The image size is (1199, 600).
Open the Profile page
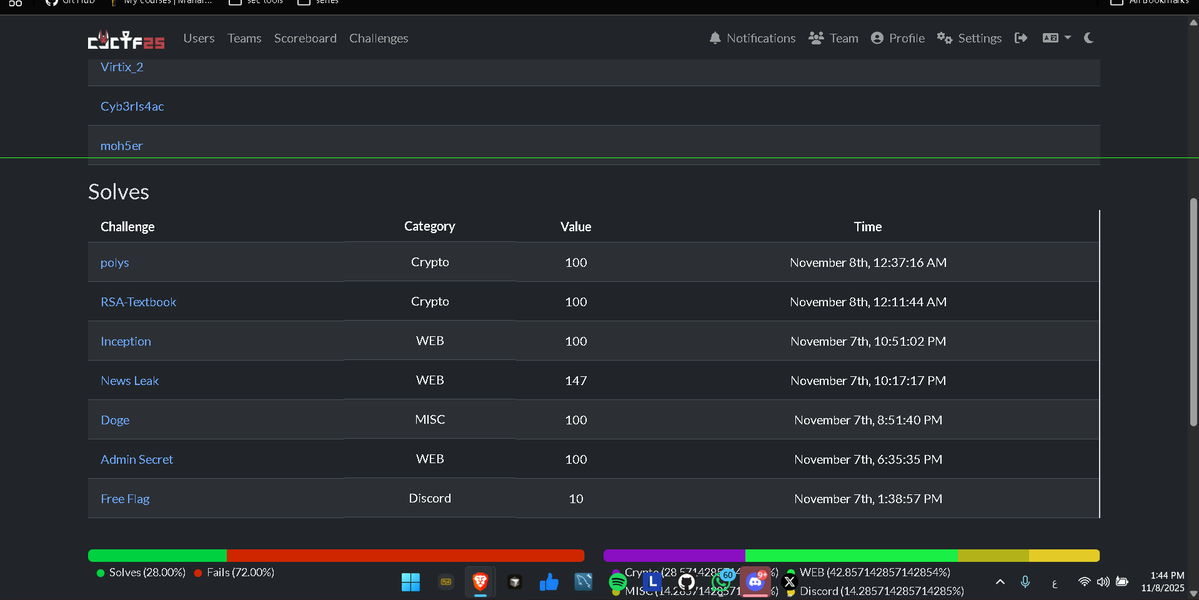pos(898,38)
